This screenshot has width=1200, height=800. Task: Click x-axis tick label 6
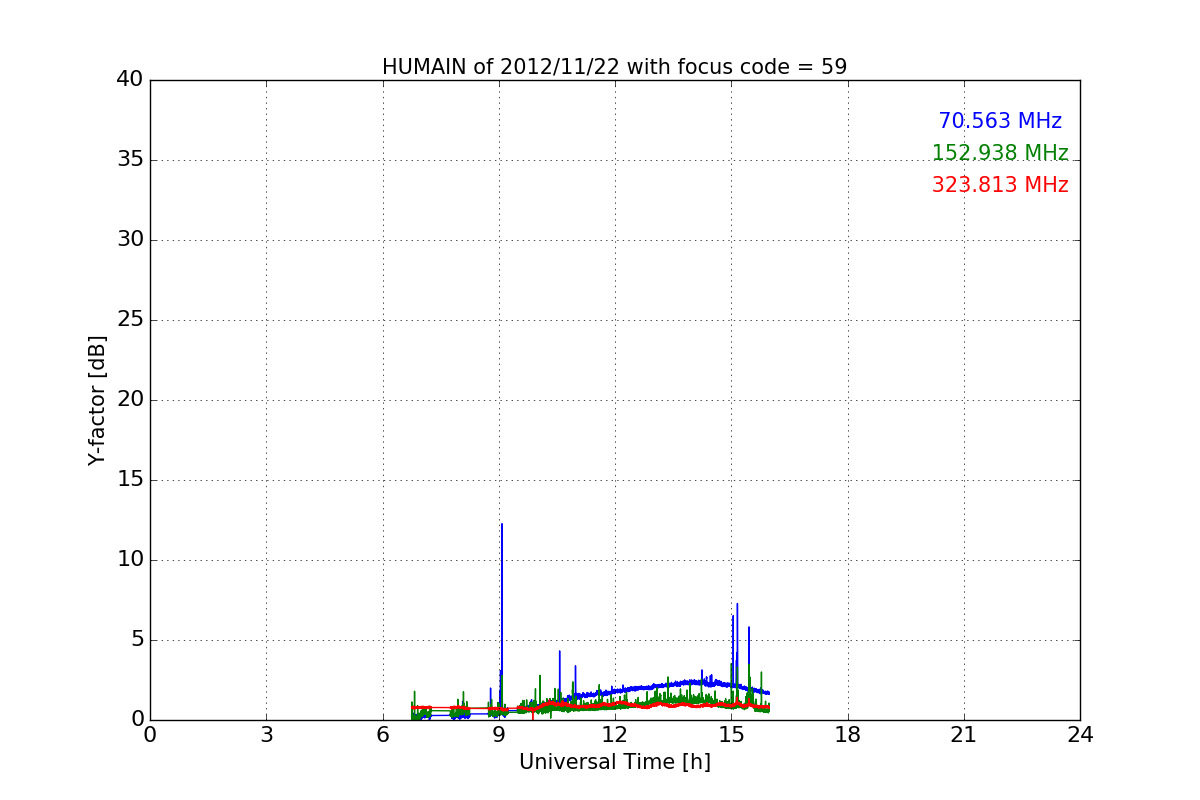(x=382, y=734)
